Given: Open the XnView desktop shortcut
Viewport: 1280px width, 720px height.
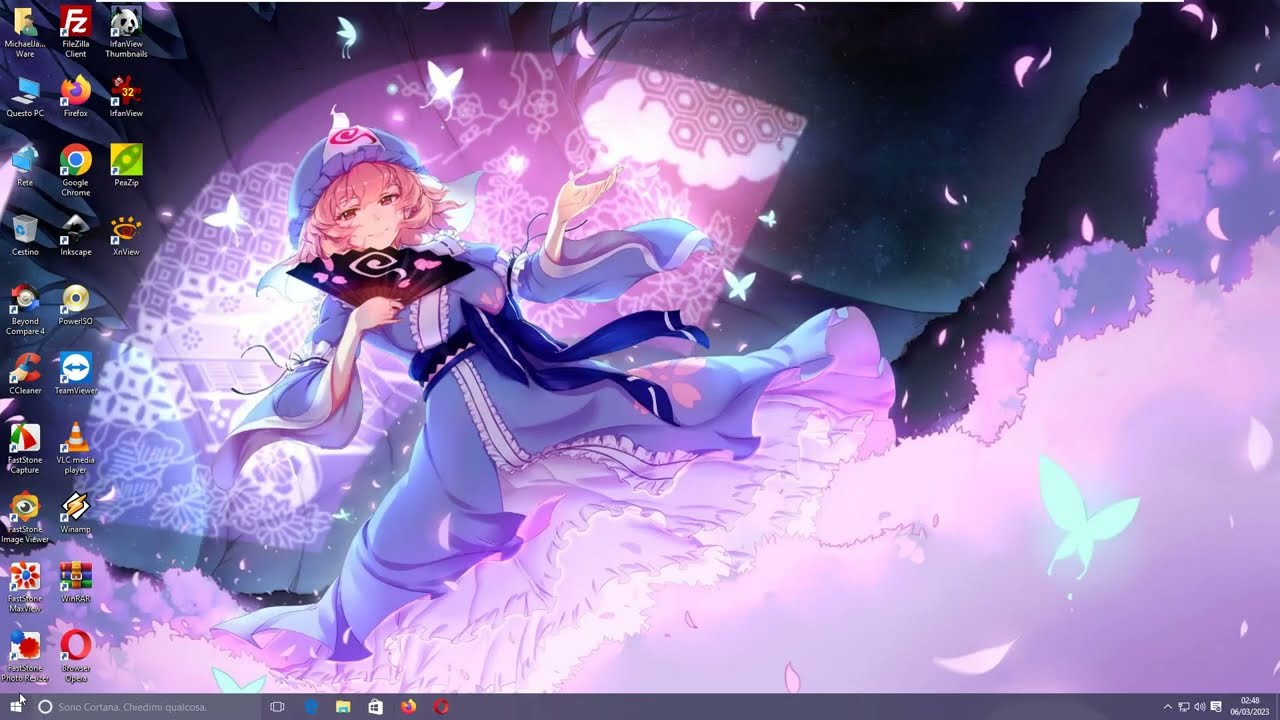Looking at the screenshot, I should (x=126, y=235).
